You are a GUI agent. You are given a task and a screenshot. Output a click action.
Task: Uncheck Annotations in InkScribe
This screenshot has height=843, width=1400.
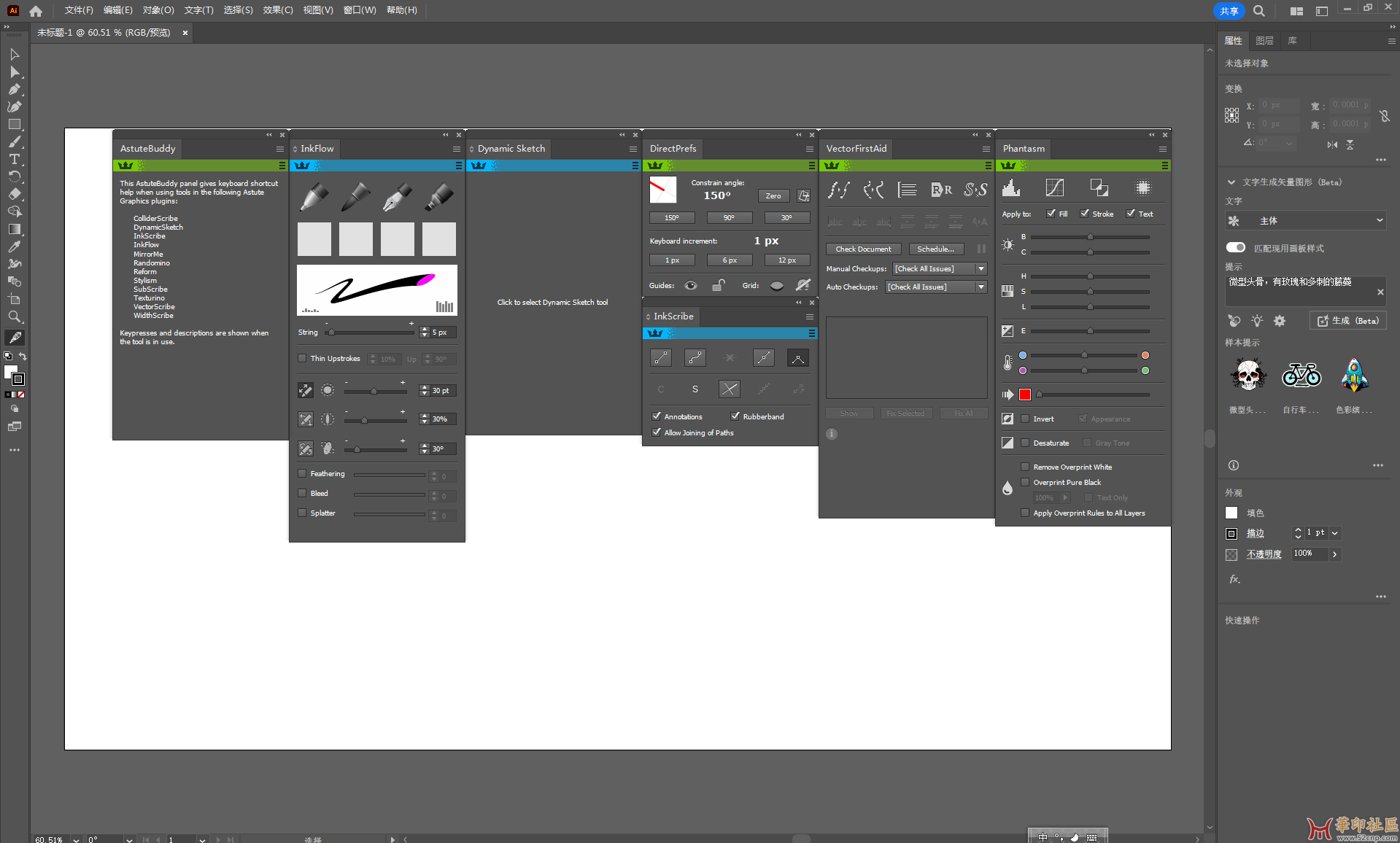pos(657,416)
